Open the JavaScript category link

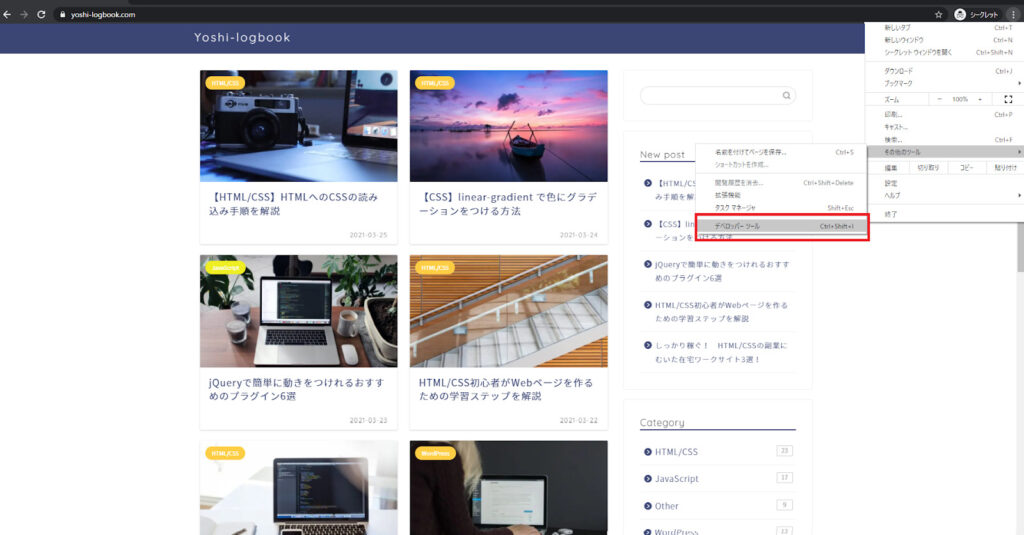tap(676, 479)
